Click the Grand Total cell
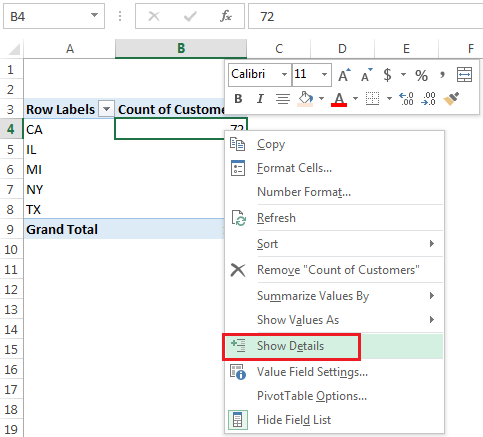 [x=69, y=229]
